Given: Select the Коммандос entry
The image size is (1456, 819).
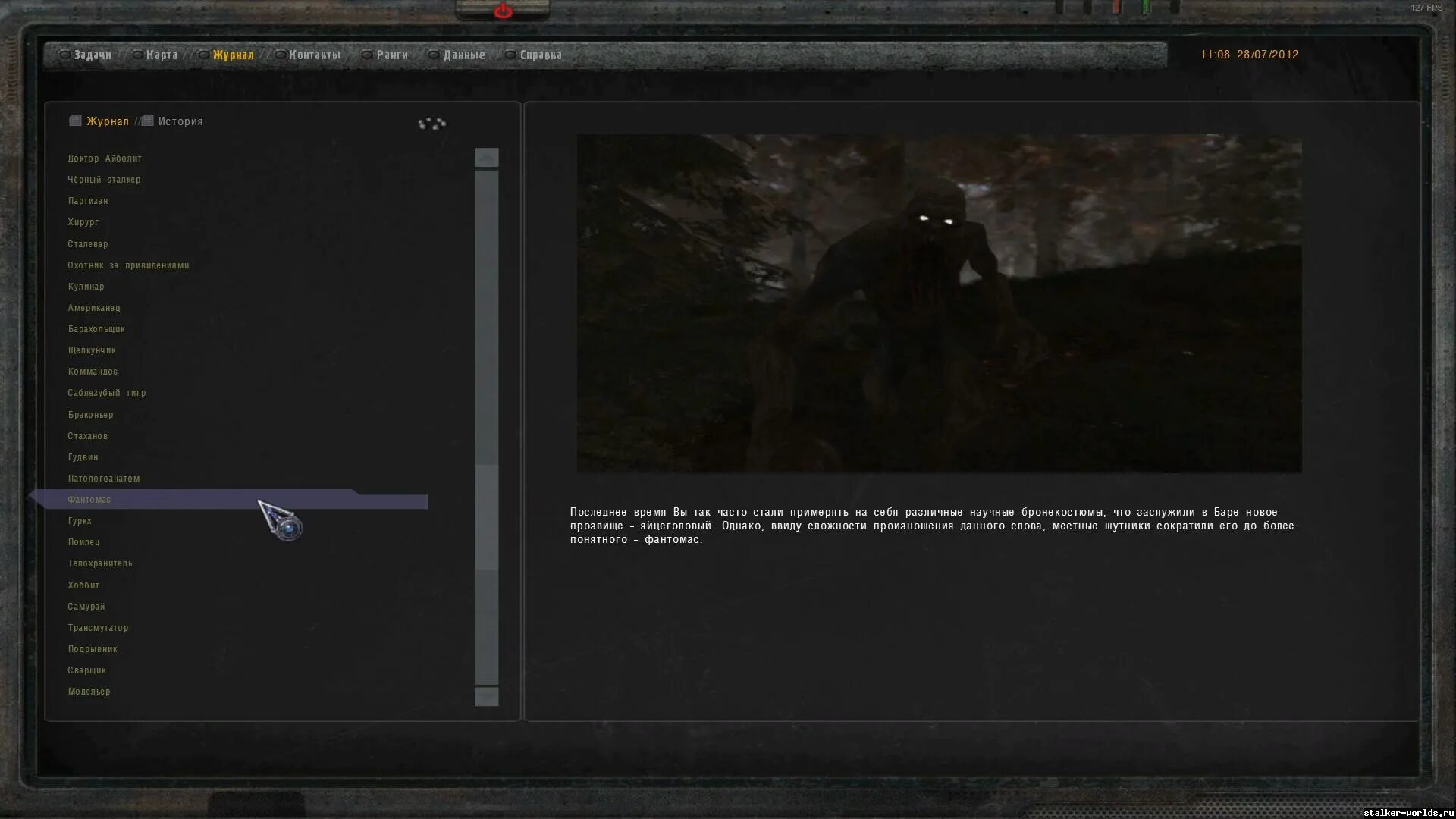Looking at the screenshot, I should pos(93,372).
